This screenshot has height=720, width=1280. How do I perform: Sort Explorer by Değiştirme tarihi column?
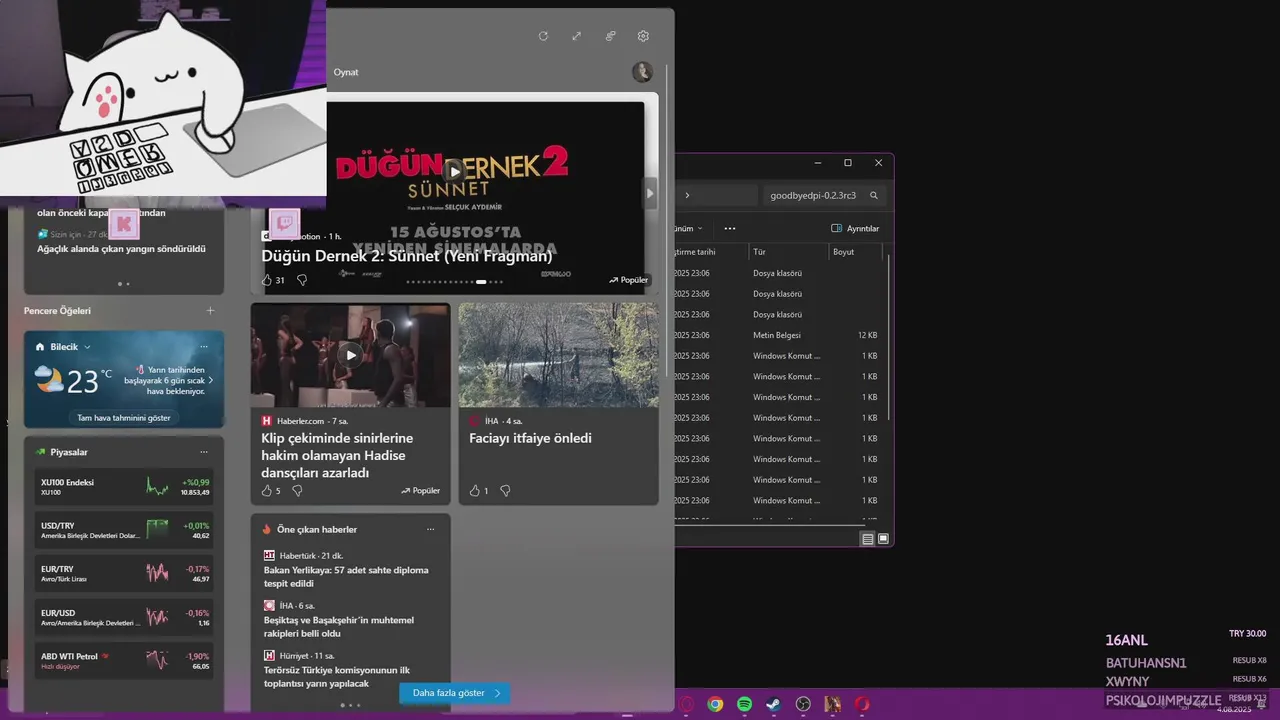[711, 252]
